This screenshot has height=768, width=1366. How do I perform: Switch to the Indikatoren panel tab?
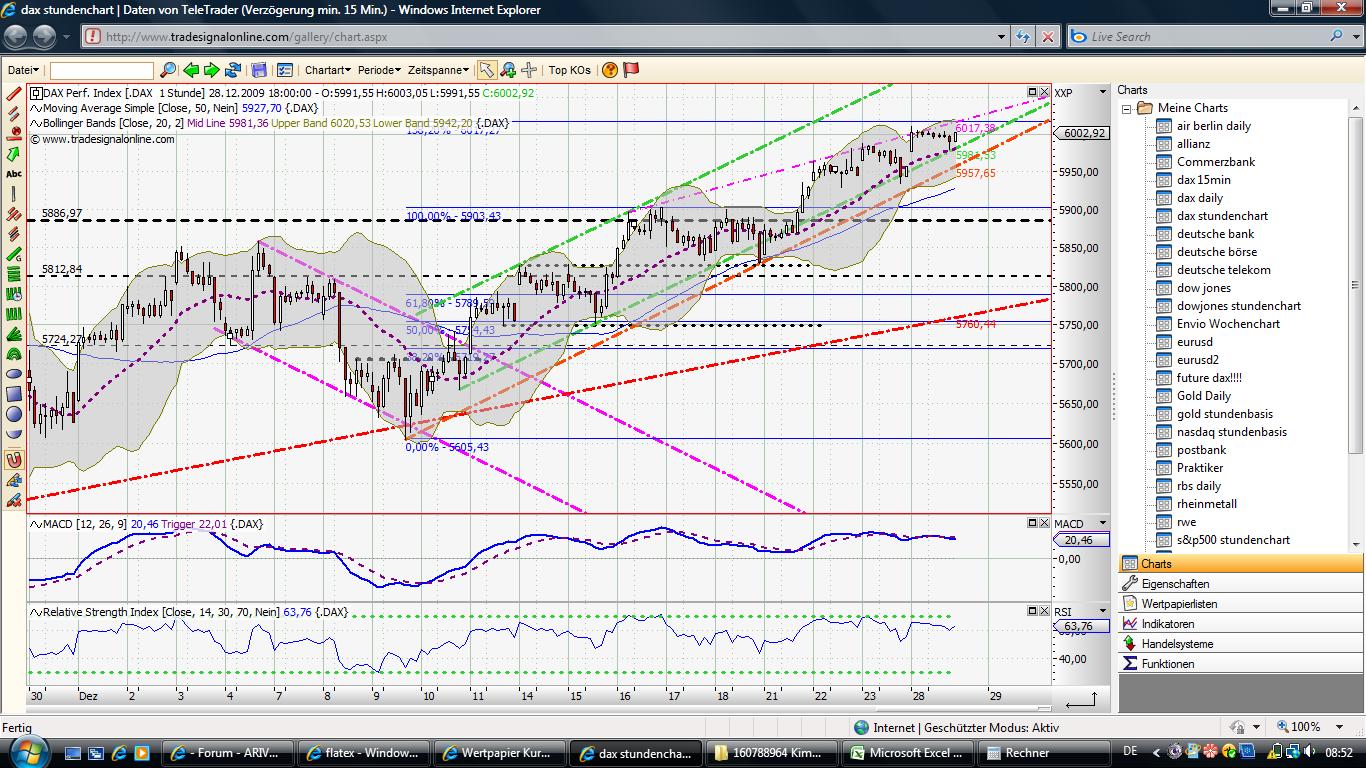click(x=1167, y=624)
